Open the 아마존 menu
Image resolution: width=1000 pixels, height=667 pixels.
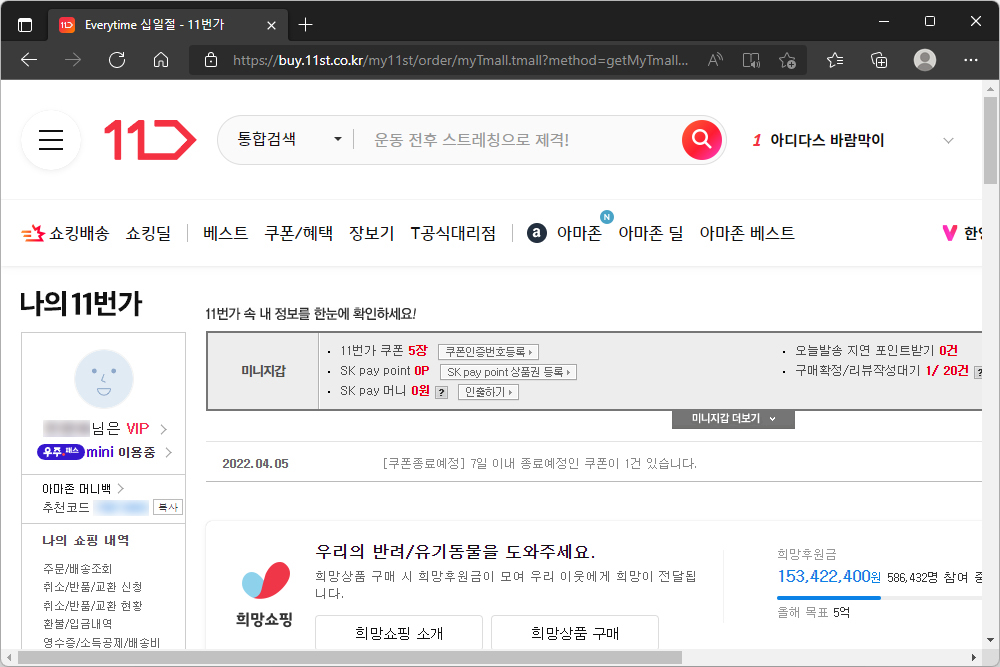pyautogui.click(x=579, y=233)
